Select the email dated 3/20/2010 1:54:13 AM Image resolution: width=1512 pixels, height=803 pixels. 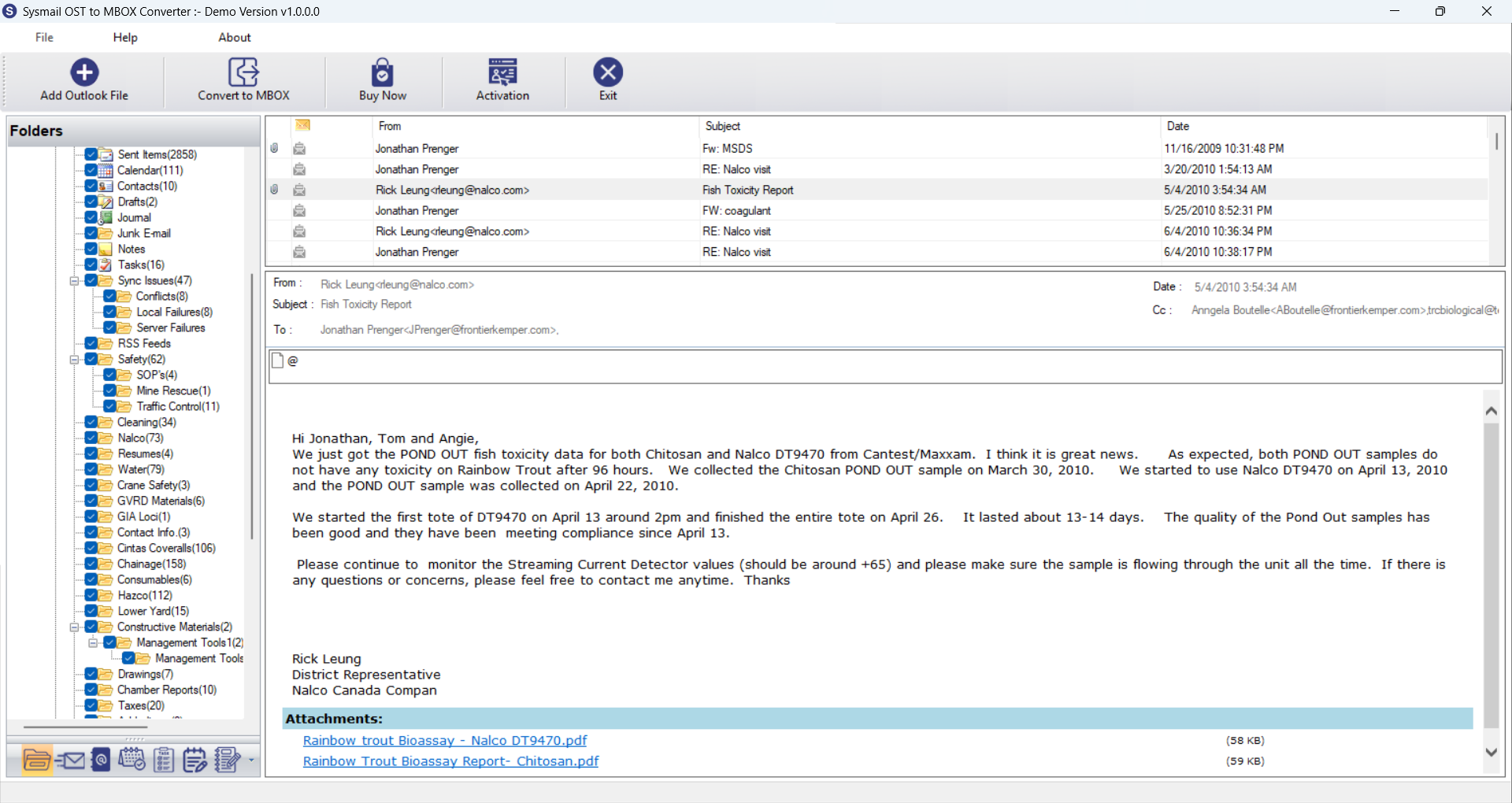point(877,169)
